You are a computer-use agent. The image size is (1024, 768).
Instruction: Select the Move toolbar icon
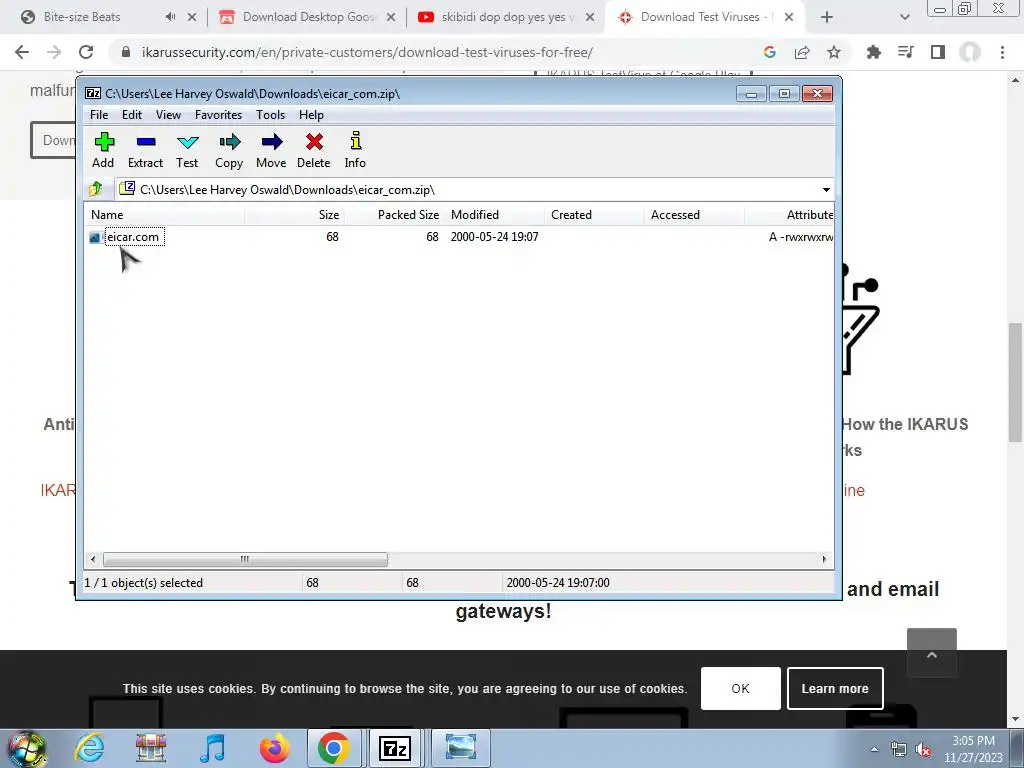[271, 151]
